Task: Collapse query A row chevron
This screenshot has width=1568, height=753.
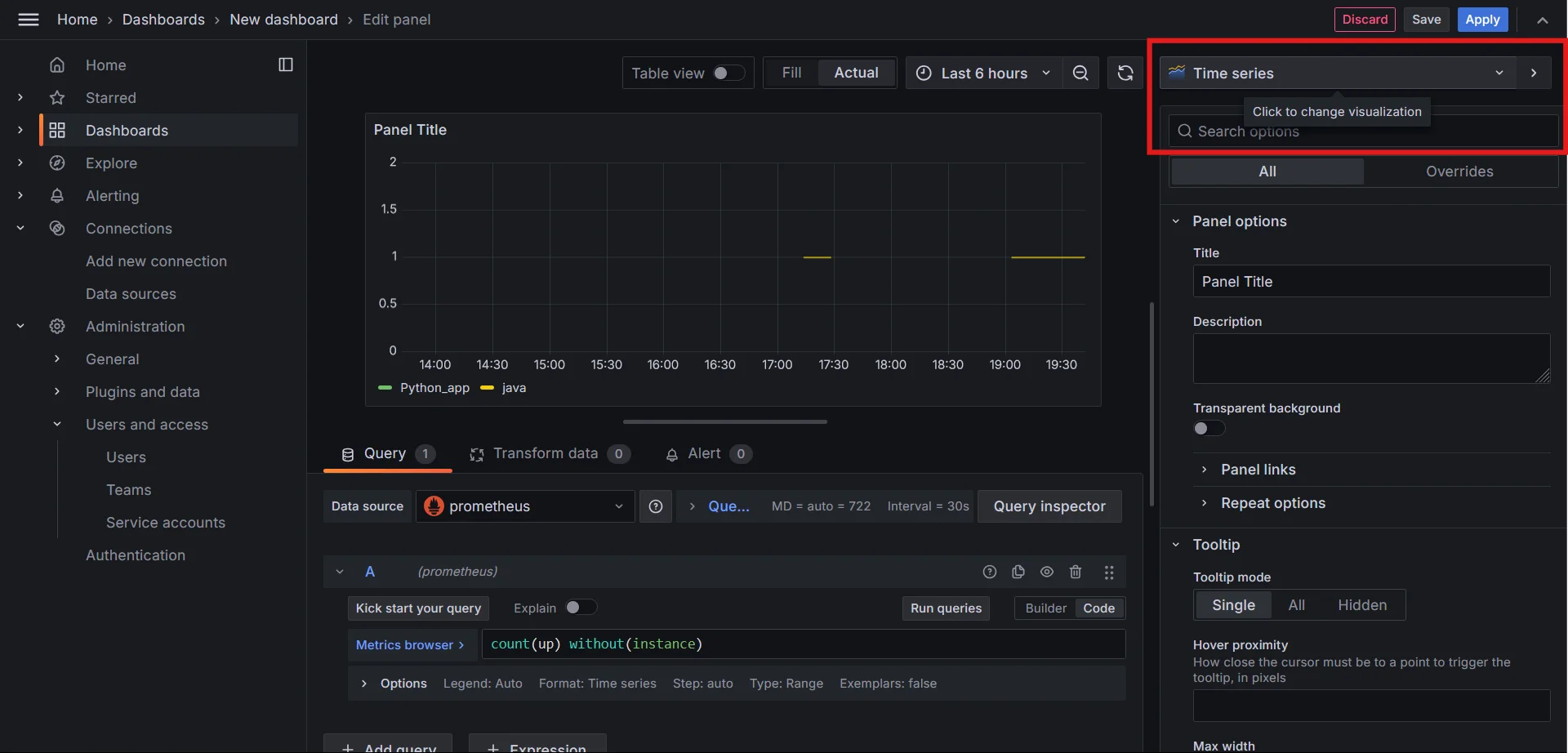Action: point(340,572)
